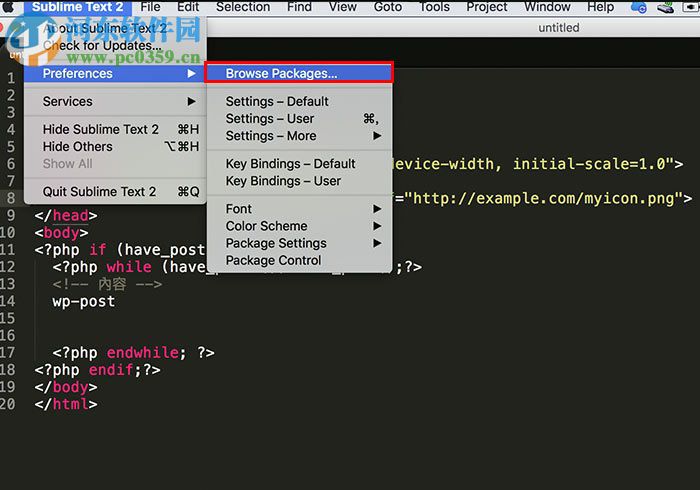700x490 pixels.
Task: Open the Find menu
Action: click(x=299, y=7)
